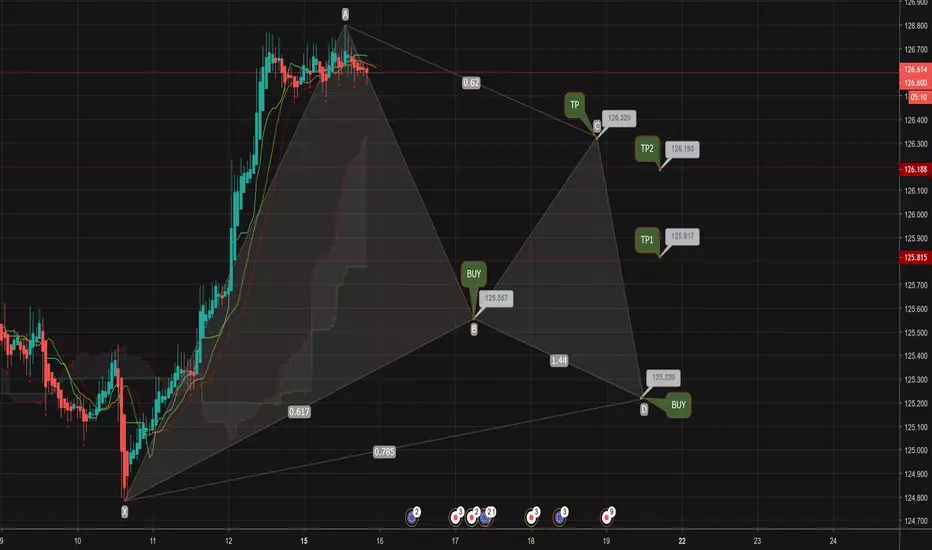Click the Japan flag event badged 9
The height and width of the screenshot is (550, 932).
coord(606,518)
